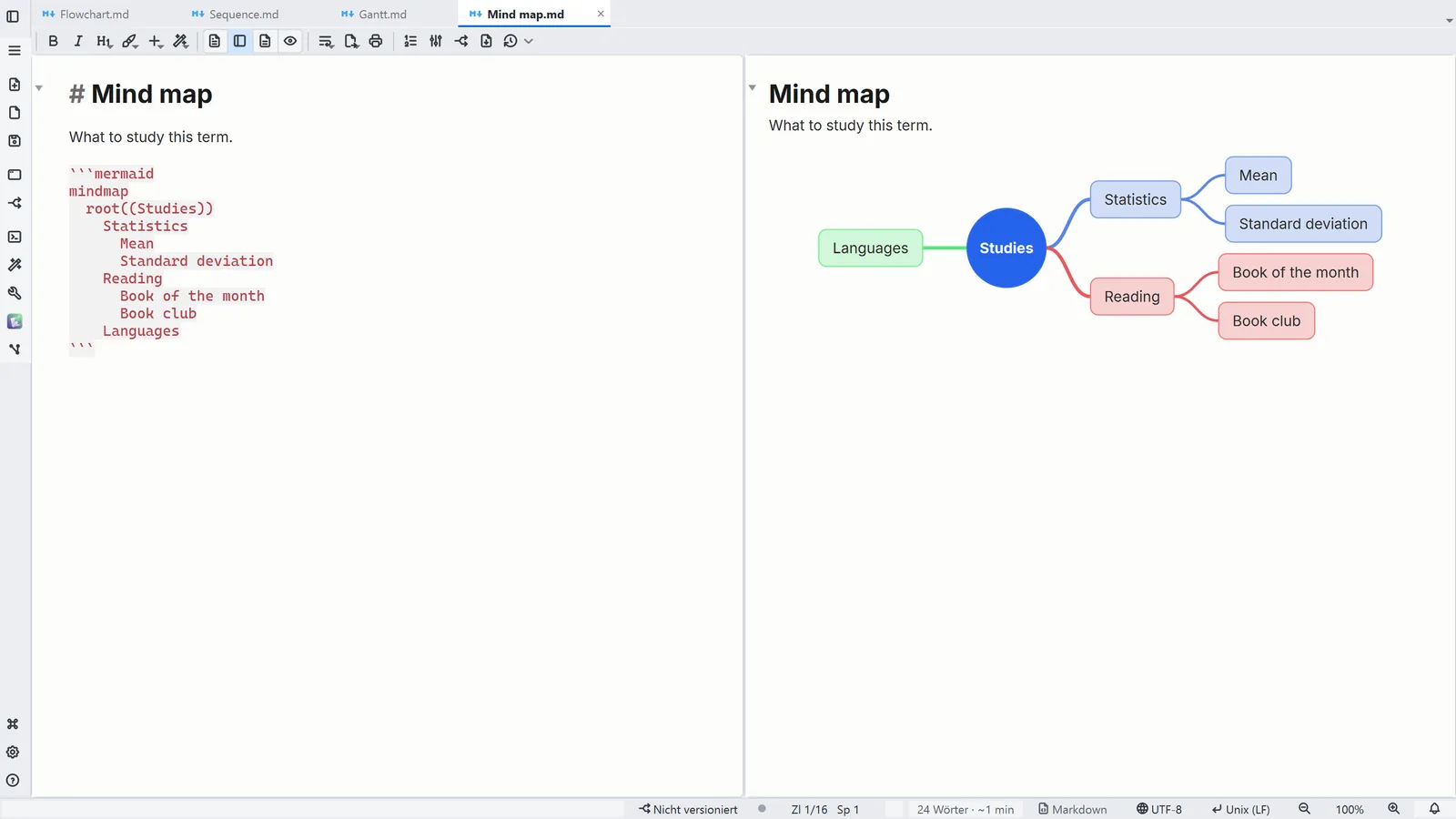Viewport: 1456px width, 819px height.
Task: Expand the history dropdown chevron
Action: (529, 41)
